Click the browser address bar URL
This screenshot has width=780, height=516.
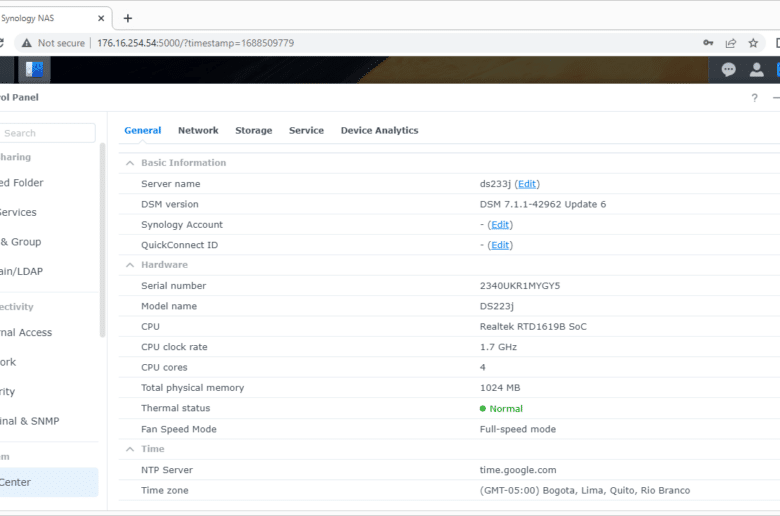[195, 43]
